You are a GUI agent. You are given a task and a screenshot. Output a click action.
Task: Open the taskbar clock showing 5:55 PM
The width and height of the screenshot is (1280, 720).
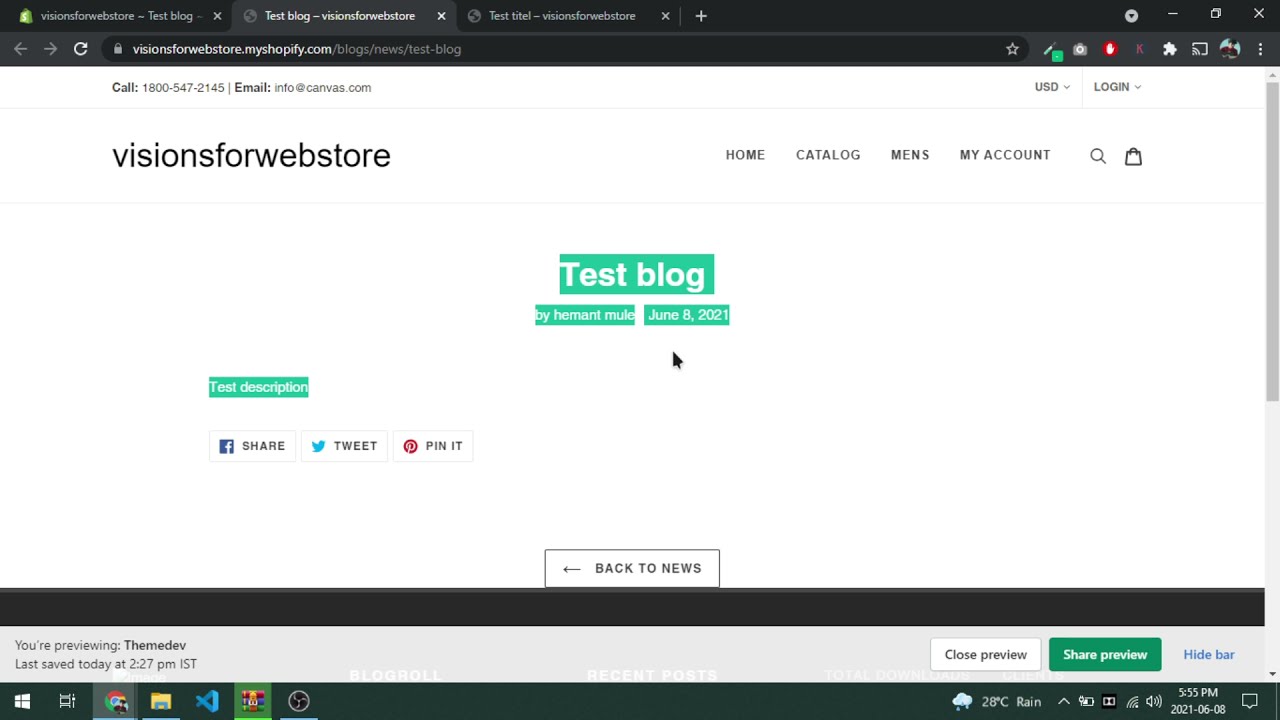[1198, 701]
